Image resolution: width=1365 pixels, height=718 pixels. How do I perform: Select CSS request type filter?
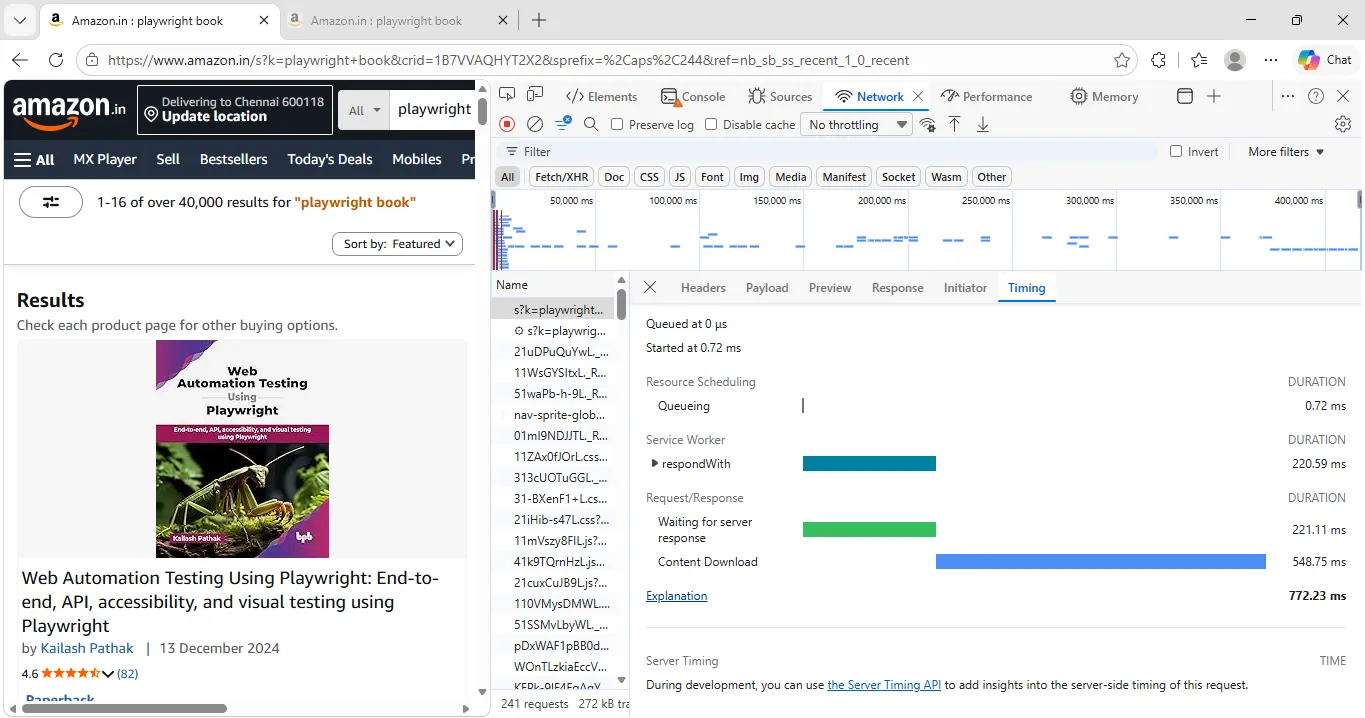point(649,177)
